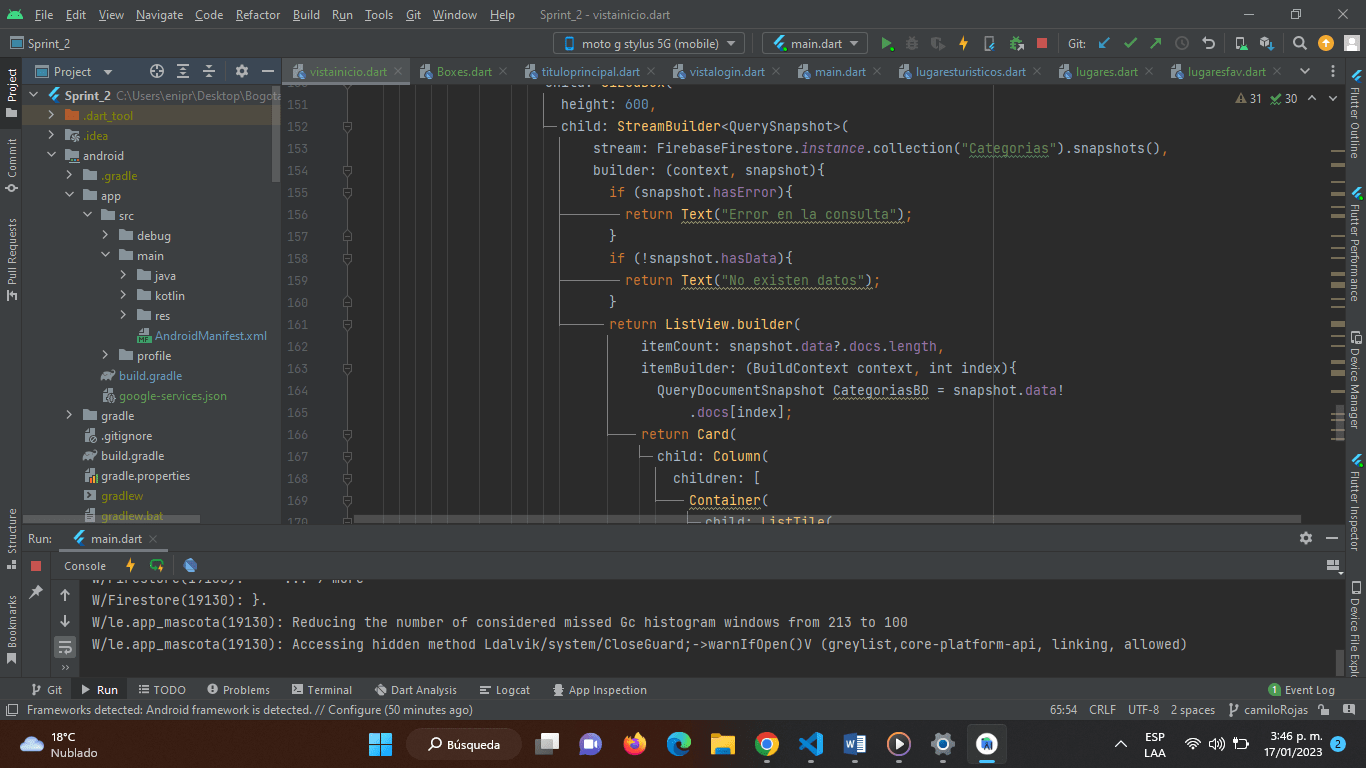This screenshot has width=1366, height=768.
Task: Push commits with the green Git arrow
Action: (x=1156, y=43)
